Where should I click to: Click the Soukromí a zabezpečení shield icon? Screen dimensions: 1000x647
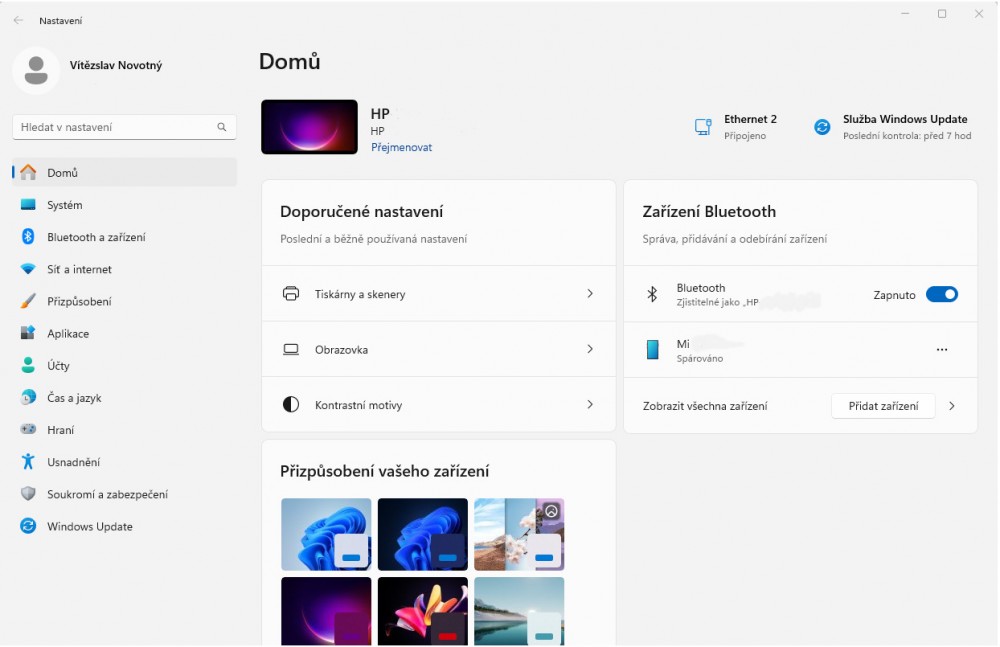pyautogui.click(x=28, y=494)
